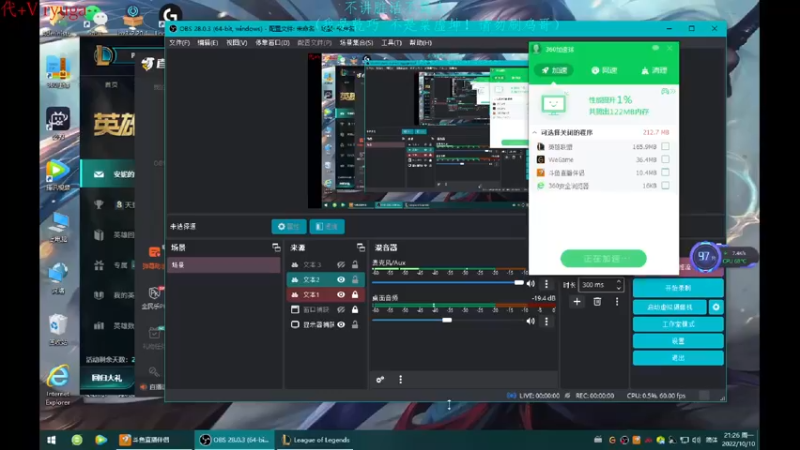Open the 帮助(H) menu in OBS
The height and width of the screenshot is (450, 800).
(x=420, y=43)
